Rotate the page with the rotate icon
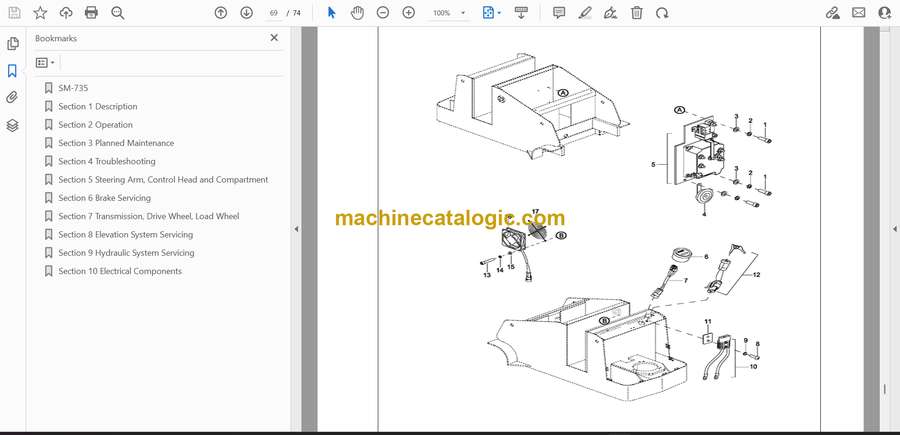This screenshot has height=435, width=900. (662, 13)
